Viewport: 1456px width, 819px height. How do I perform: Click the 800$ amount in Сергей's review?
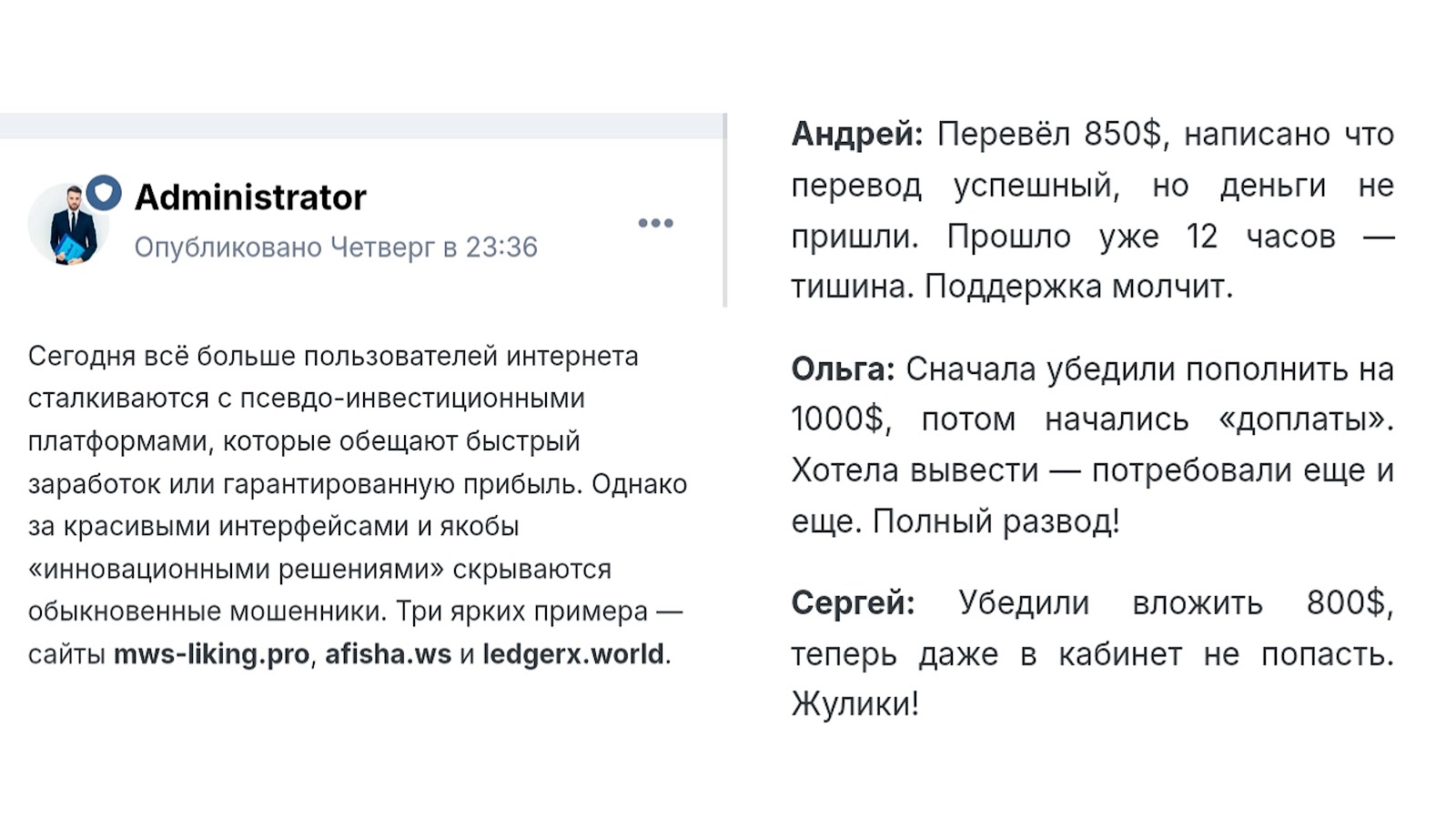(1346, 603)
